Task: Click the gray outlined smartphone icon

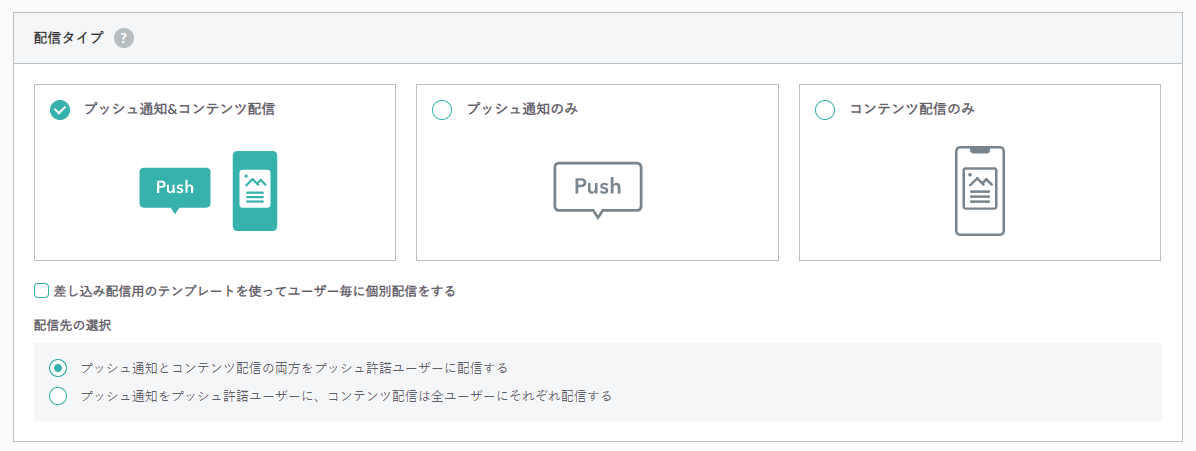Action: [x=979, y=190]
